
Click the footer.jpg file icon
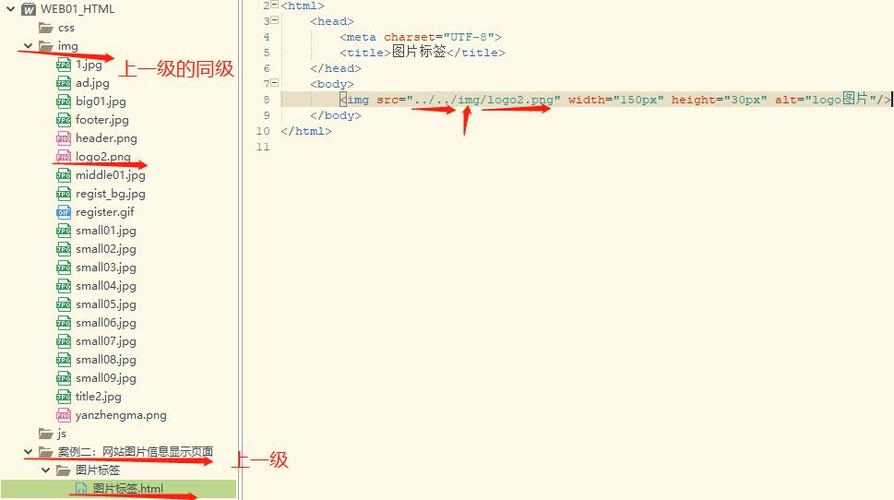coord(63,120)
